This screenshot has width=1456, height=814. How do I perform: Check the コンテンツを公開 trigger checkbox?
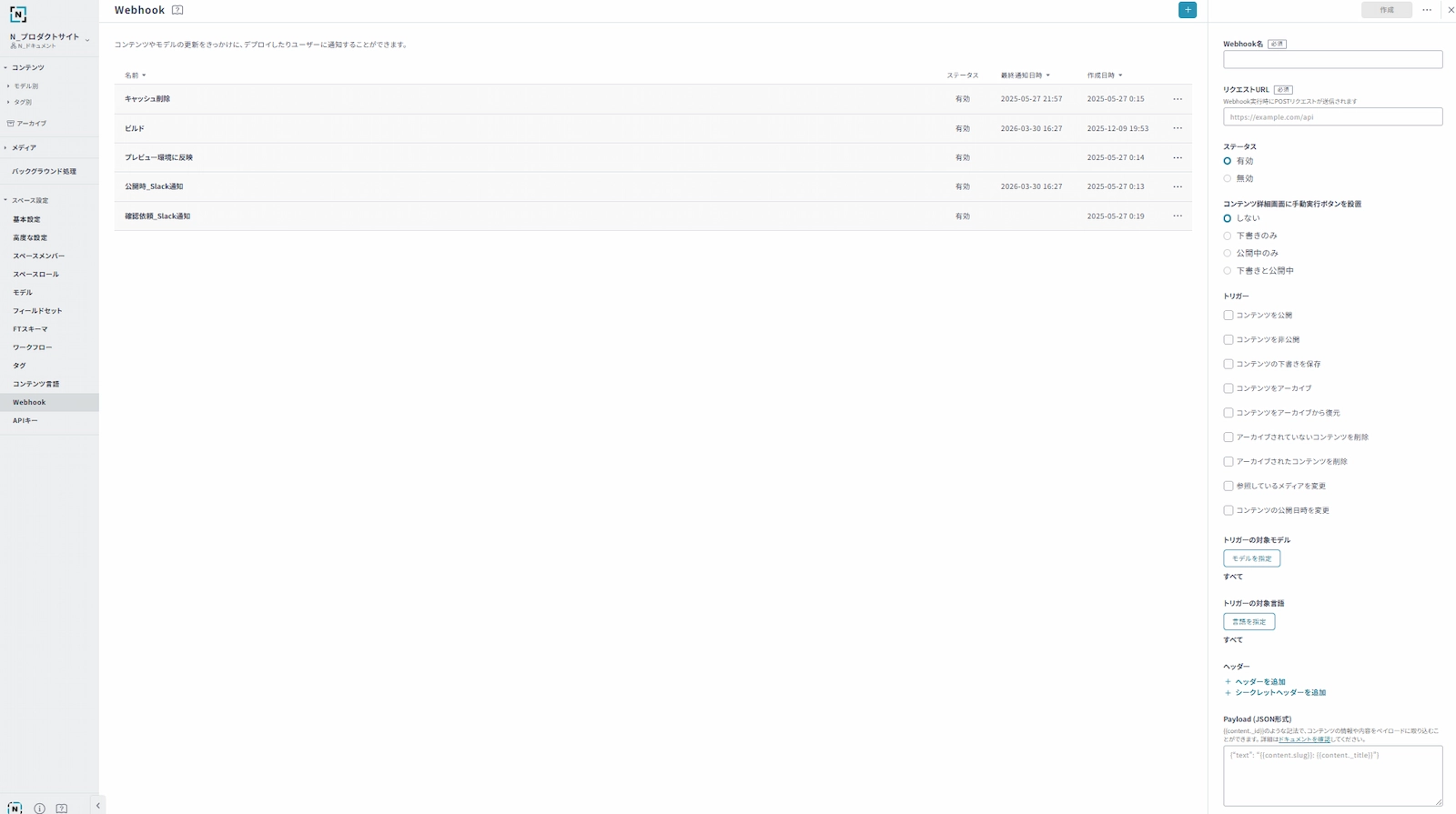pyautogui.click(x=1228, y=316)
